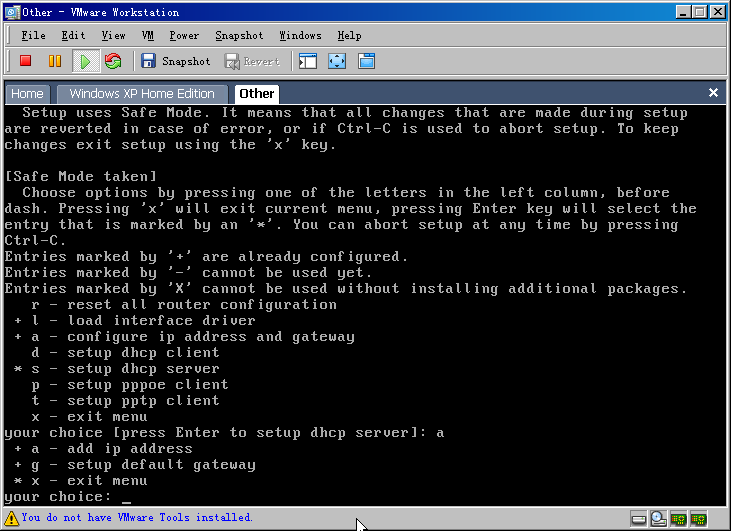Click the hard disk status bar icon
731x531 pixels.
tap(639, 518)
